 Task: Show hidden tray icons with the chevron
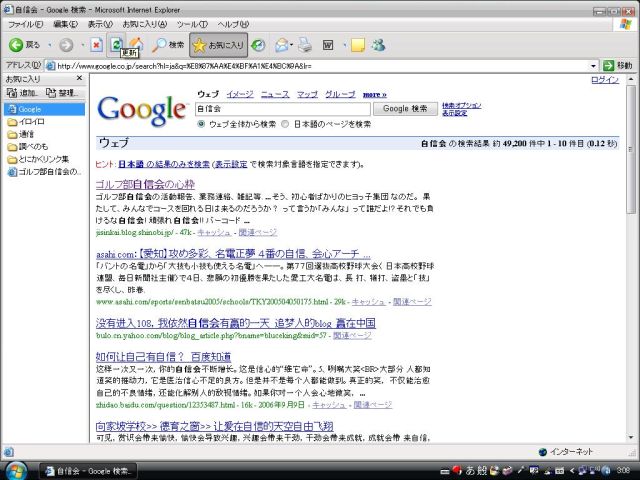point(571,471)
